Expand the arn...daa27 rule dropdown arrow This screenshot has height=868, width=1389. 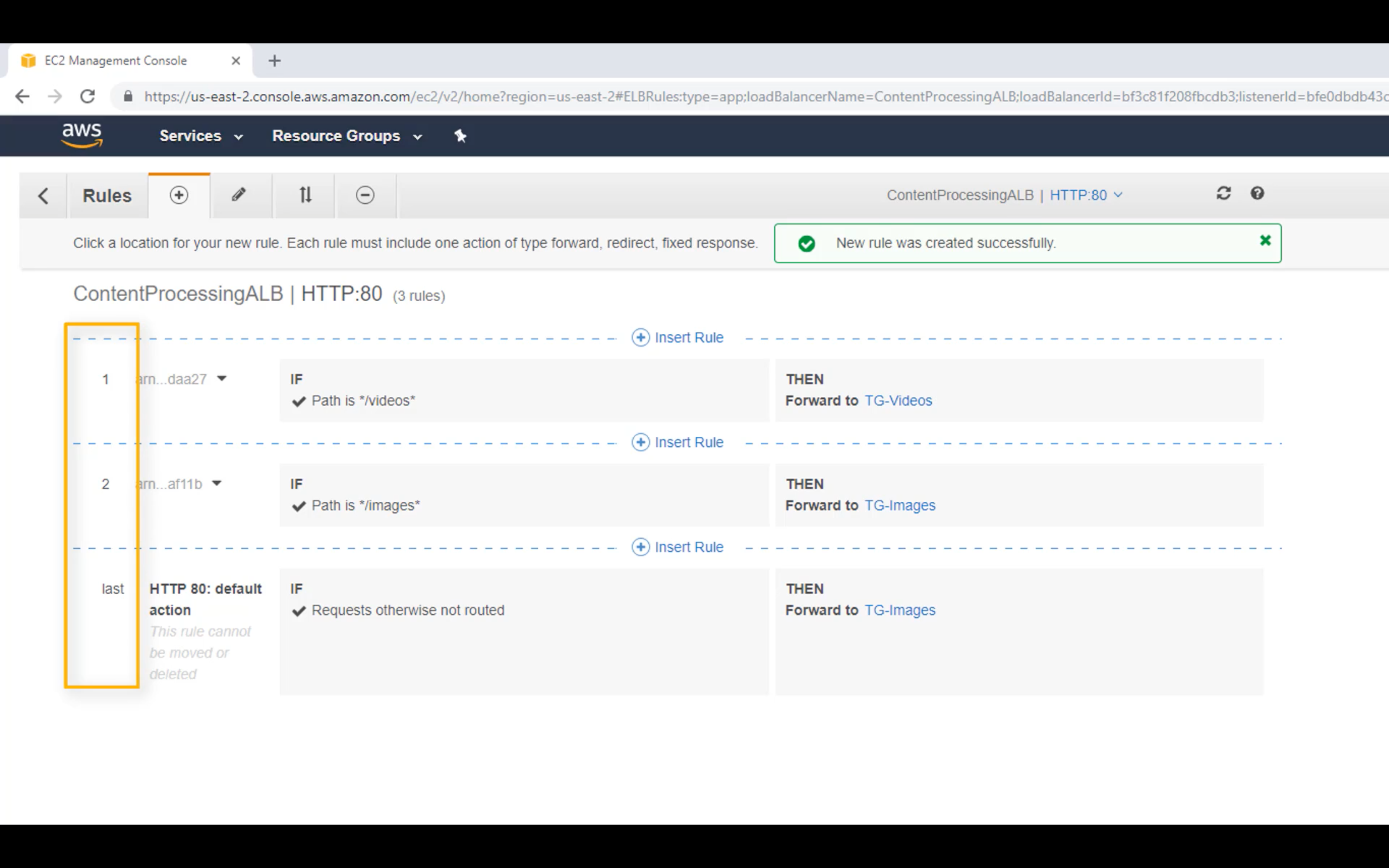222,379
